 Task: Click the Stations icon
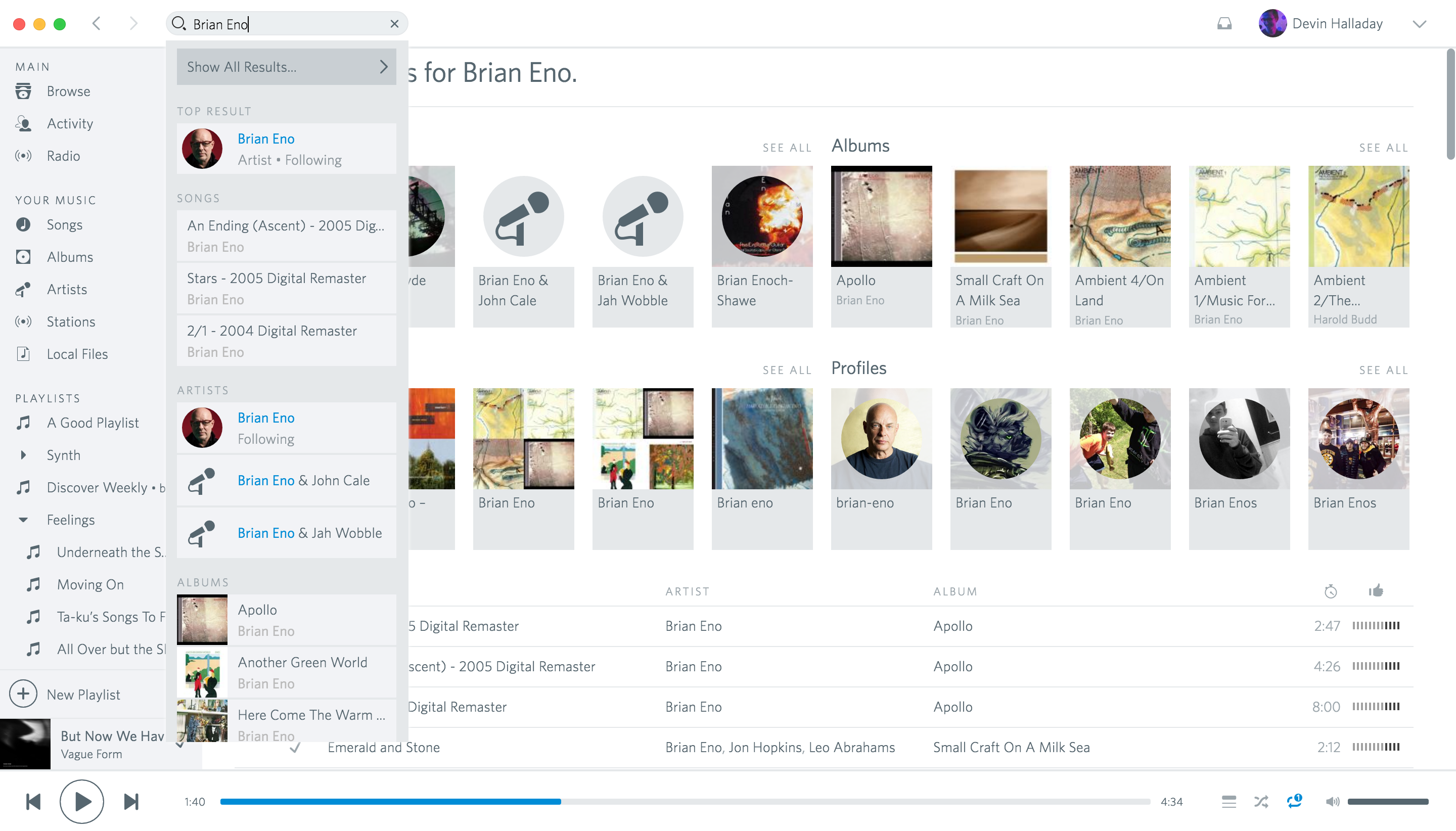click(x=23, y=321)
